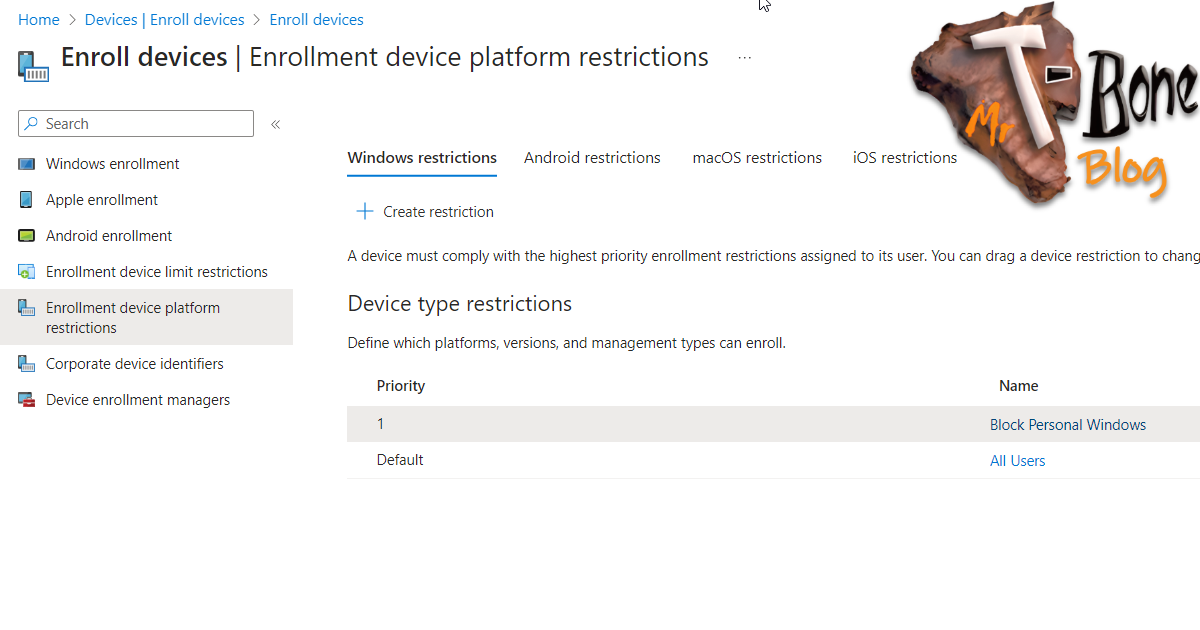The width and height of the screenshot is (1200, 630).
Task: Open the ellipsis more options menu
Action: click(745, 58)
